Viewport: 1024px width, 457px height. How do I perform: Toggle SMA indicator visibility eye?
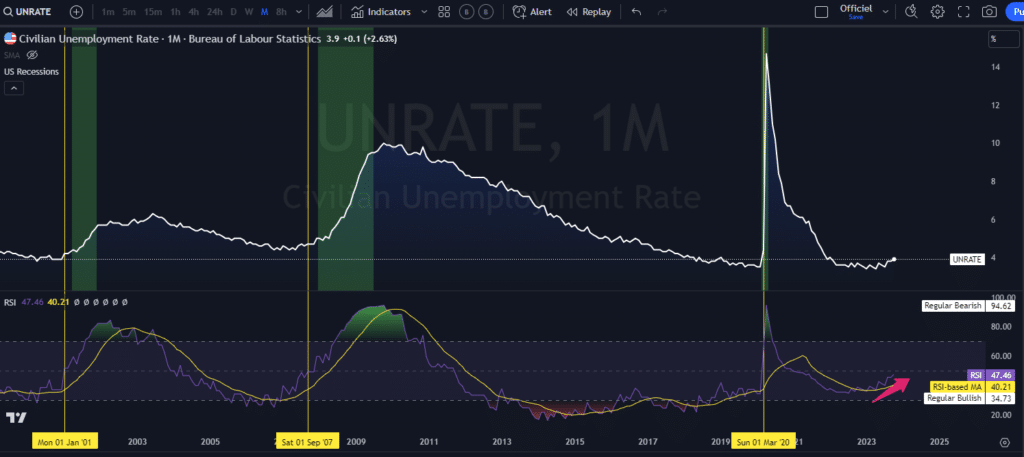pyautogui.click(x=32, y=55)
